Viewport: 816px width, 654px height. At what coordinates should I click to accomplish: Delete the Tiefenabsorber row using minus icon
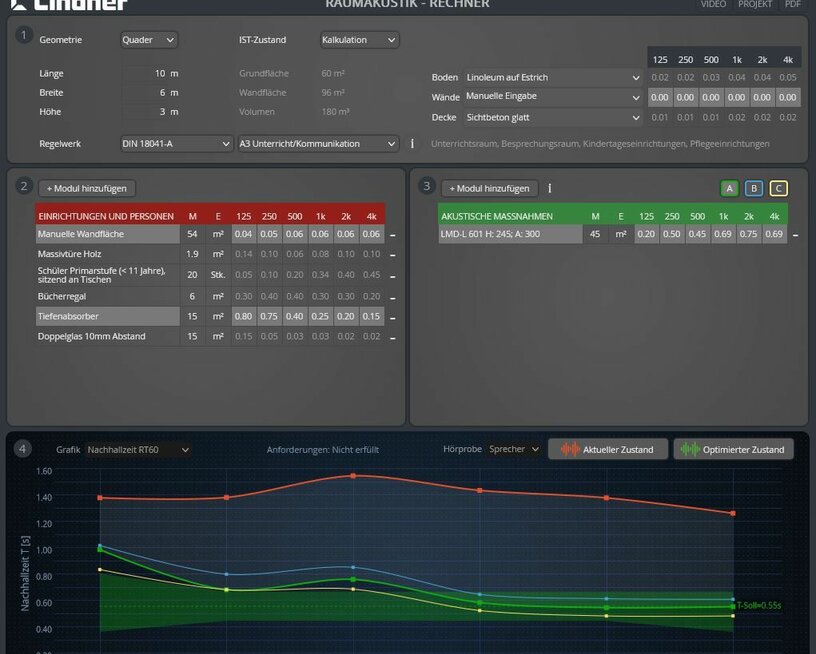(x=392, y=317)
